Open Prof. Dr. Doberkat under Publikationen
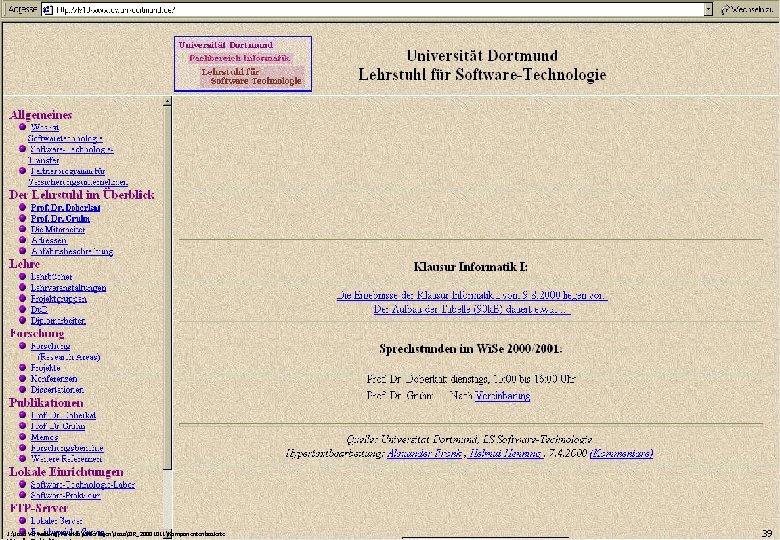Image resolution: width=780 pixels, height=540 pixels. click(63, 415)
